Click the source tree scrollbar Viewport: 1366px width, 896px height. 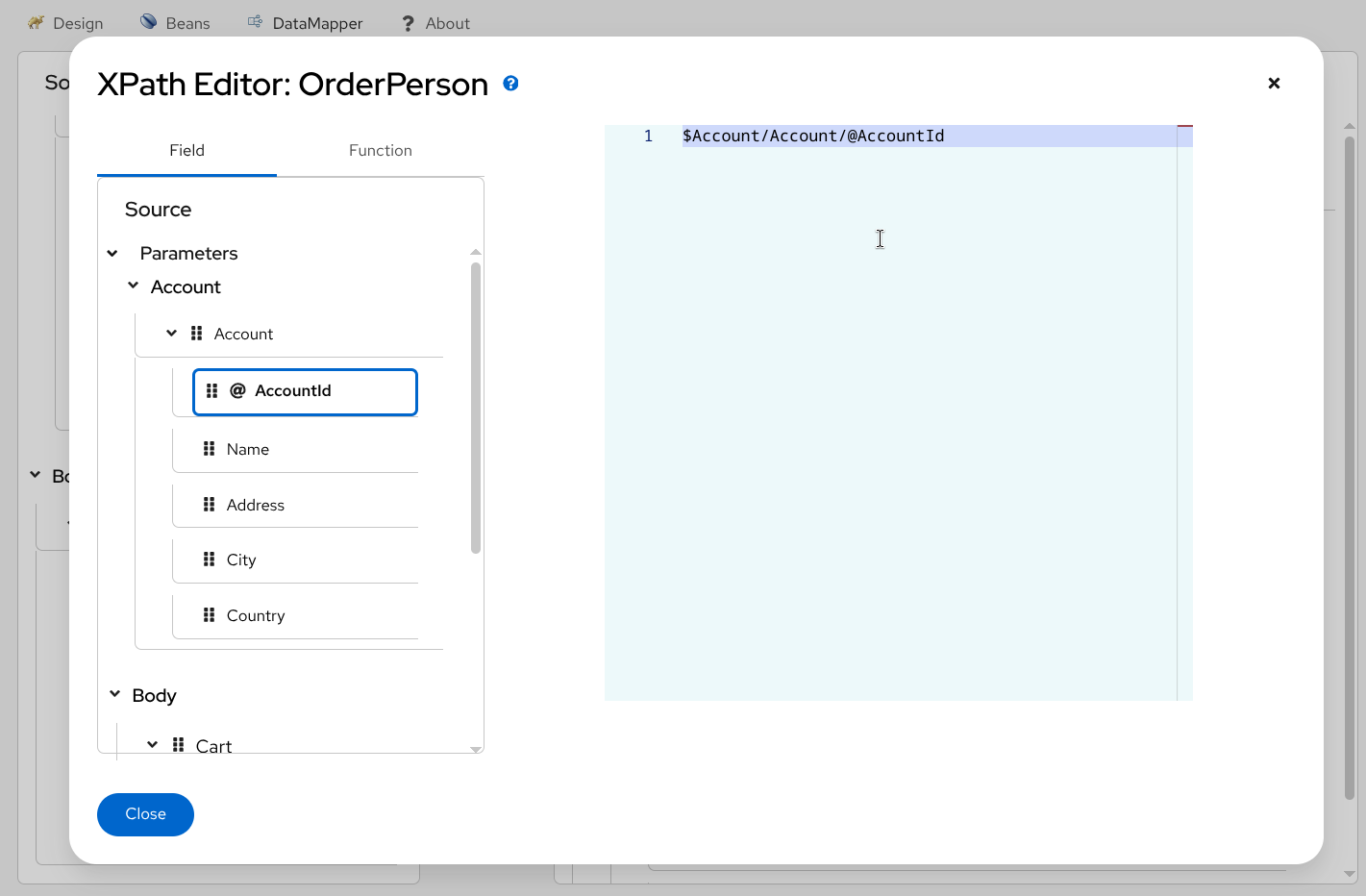point(475,404)
